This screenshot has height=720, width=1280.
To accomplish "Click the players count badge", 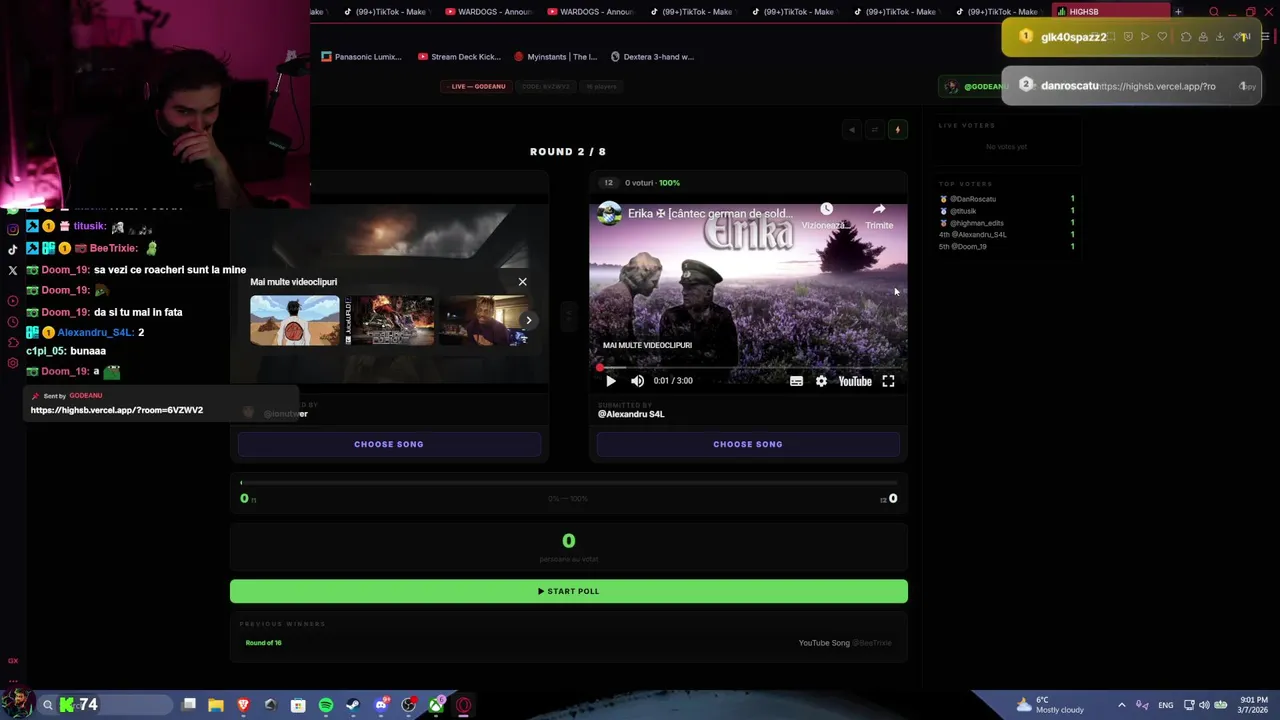I will tap(602, 87).
